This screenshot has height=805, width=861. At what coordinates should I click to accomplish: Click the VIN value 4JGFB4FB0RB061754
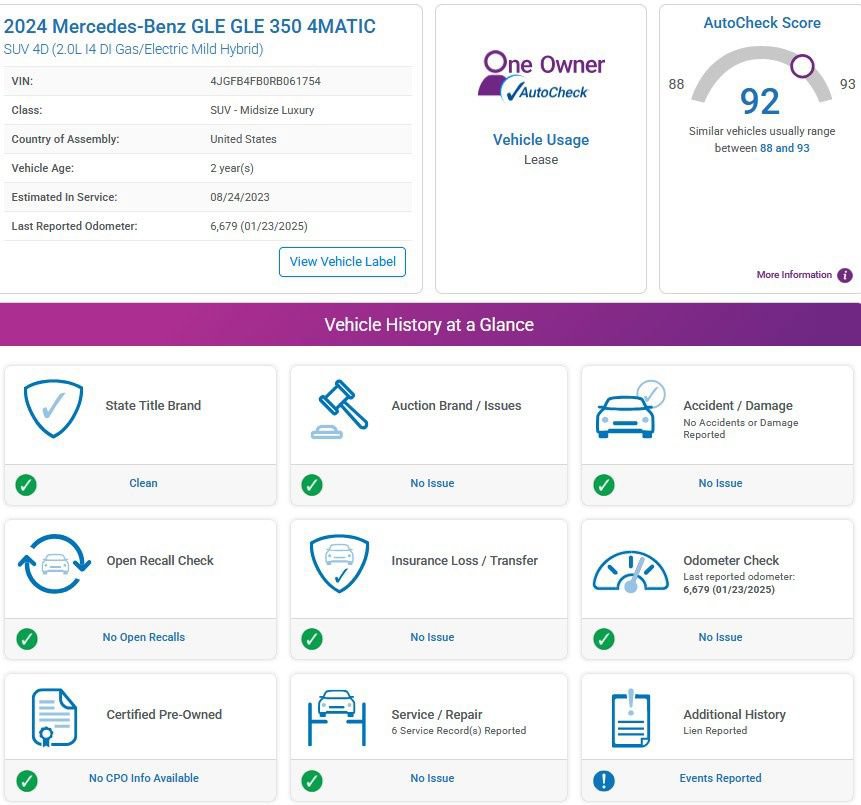tap(265, 81)
